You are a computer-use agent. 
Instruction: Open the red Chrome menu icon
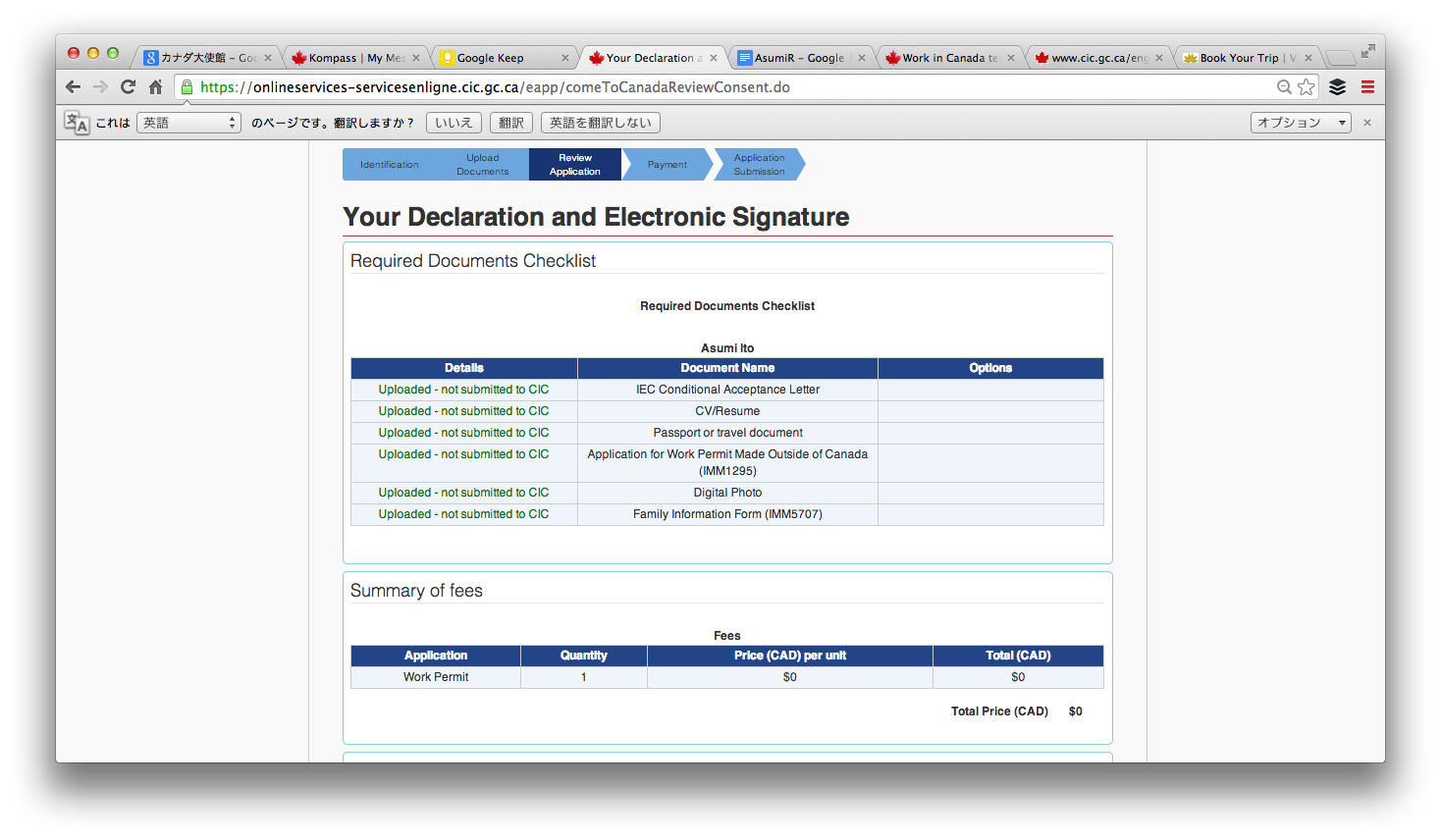1367,87
